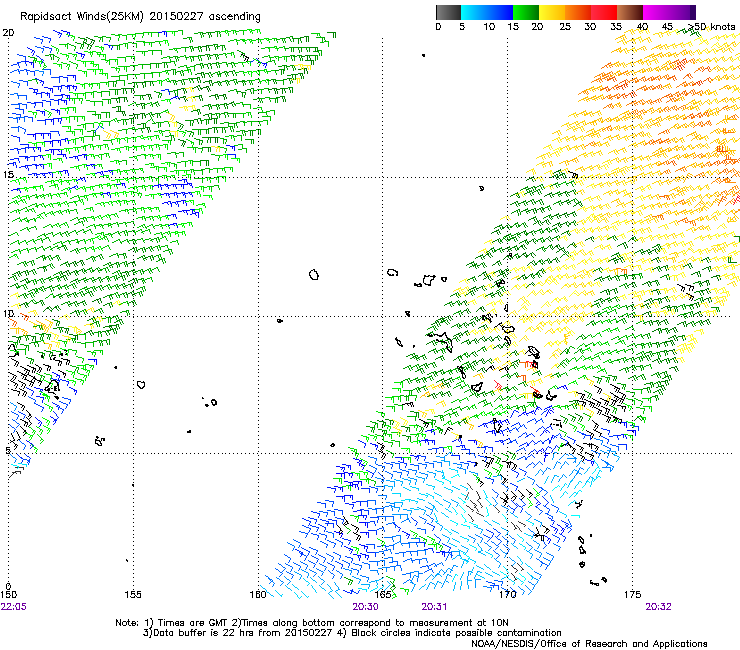
Task: Click the longitude label '155'
Action: click(133, 594)
